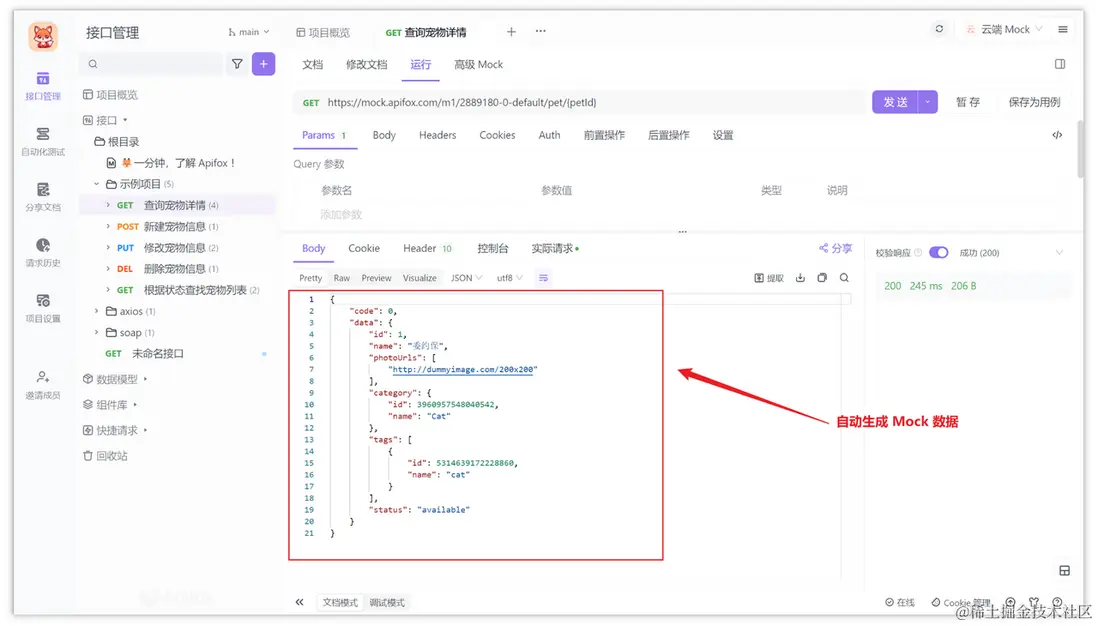Toggle word wrap icon in response toolbar
The height and width of the screenshot is (626, 1098).
pos(543,278)
